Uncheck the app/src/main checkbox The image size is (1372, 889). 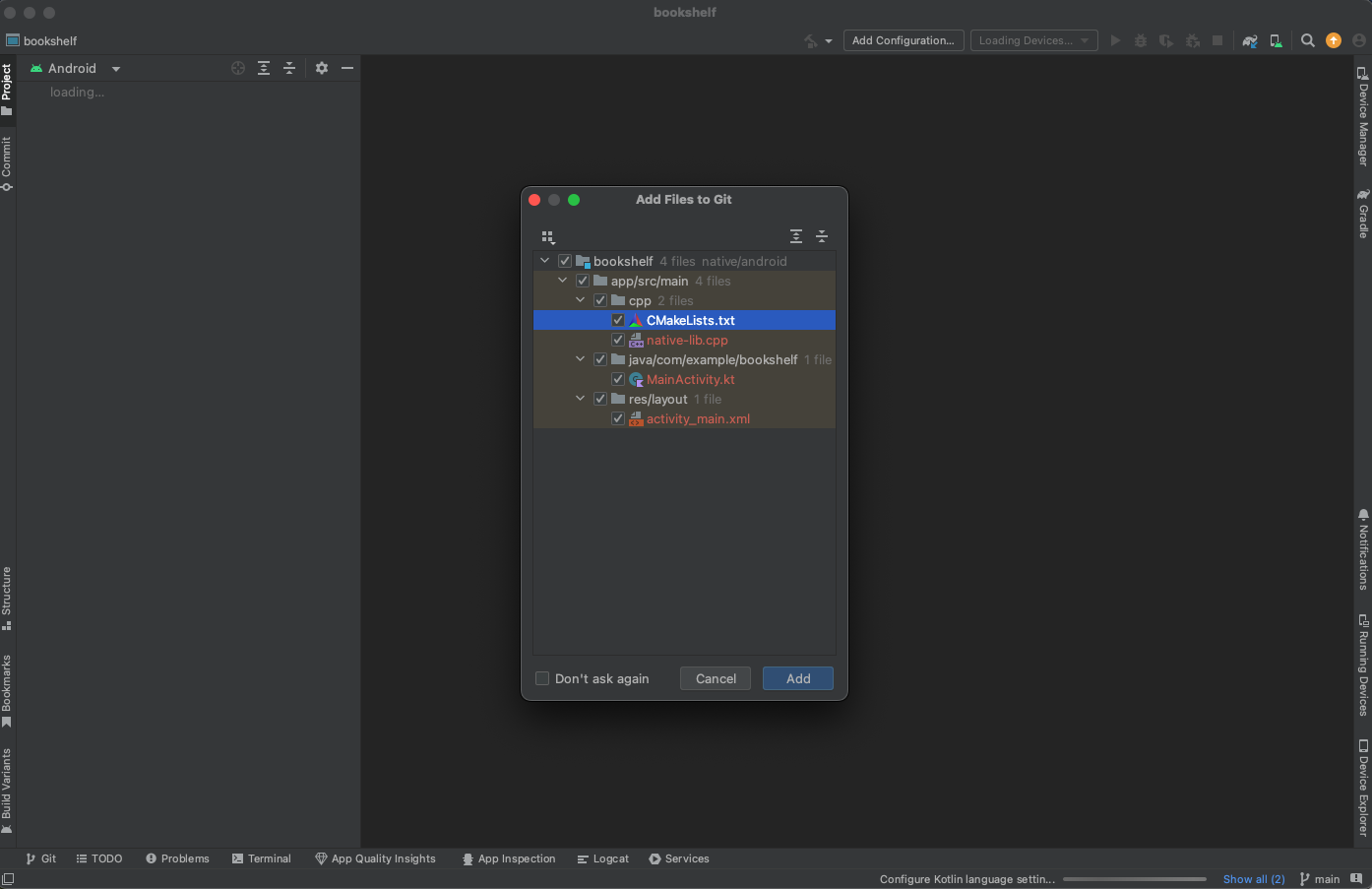click(583, 281)
